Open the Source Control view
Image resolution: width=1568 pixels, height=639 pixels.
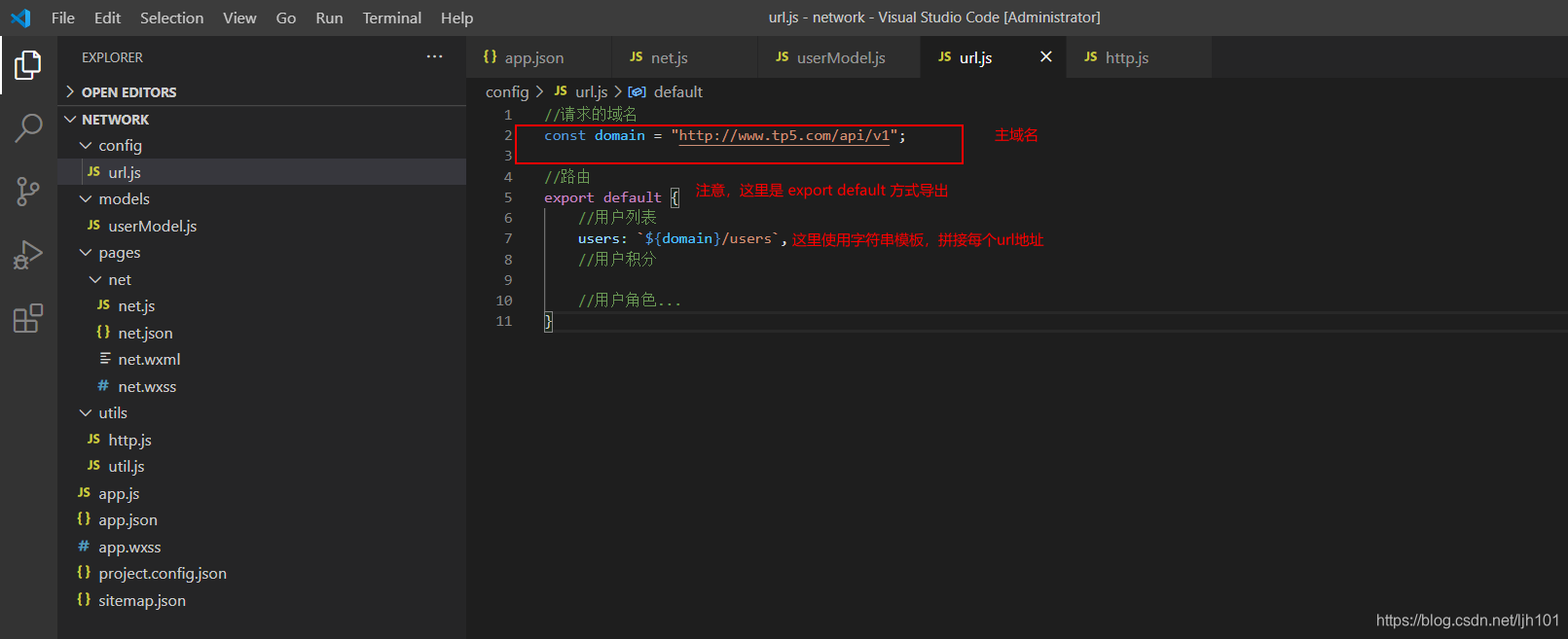pos(28,191)
